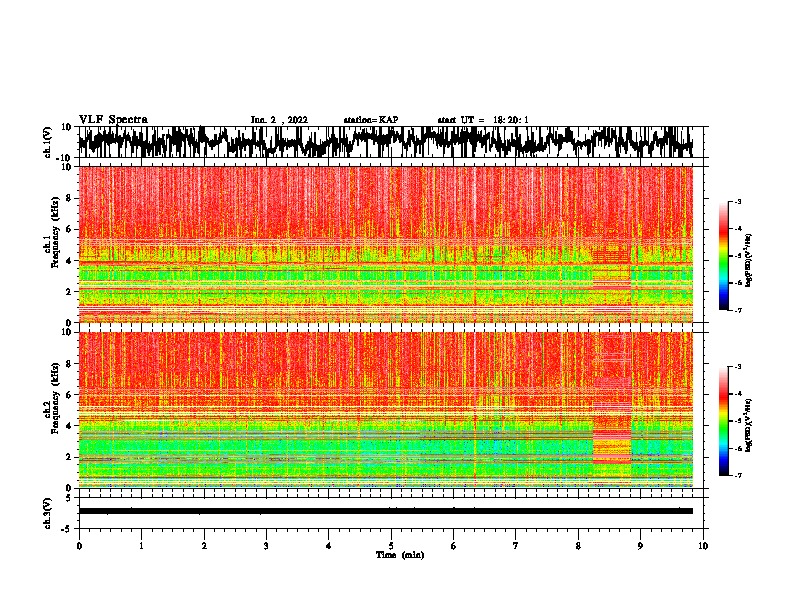Click time axis tick label "7"

click(x=516, y=546)
